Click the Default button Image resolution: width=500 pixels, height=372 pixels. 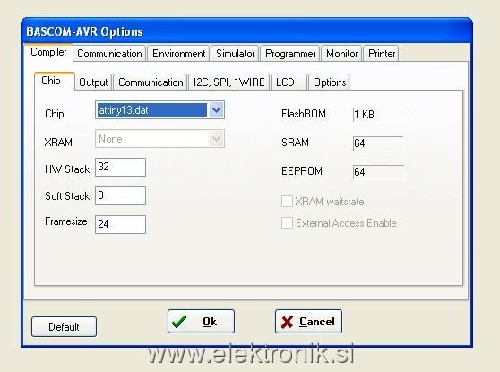point(64,327)
